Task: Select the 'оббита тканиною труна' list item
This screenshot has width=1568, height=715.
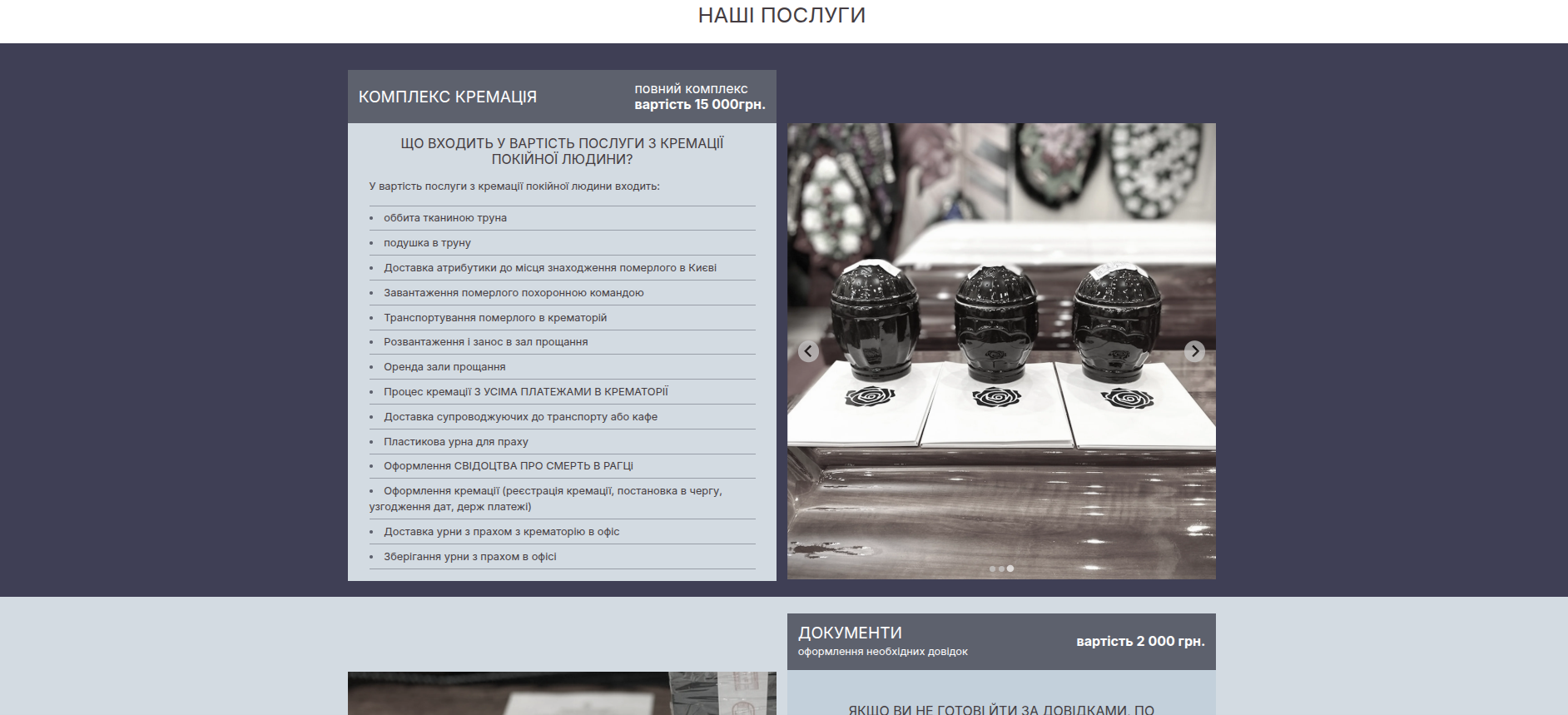Action: pyautogui.click(x=445, y=218)
